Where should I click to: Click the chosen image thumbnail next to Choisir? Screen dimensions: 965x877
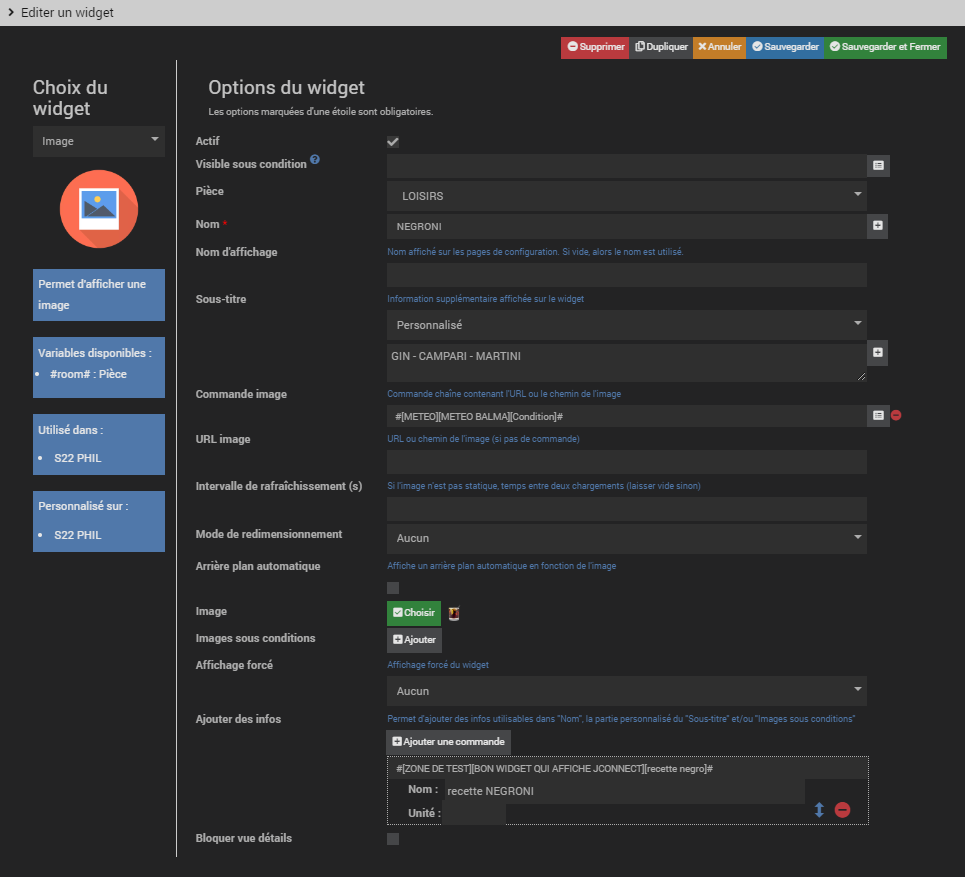453,613
